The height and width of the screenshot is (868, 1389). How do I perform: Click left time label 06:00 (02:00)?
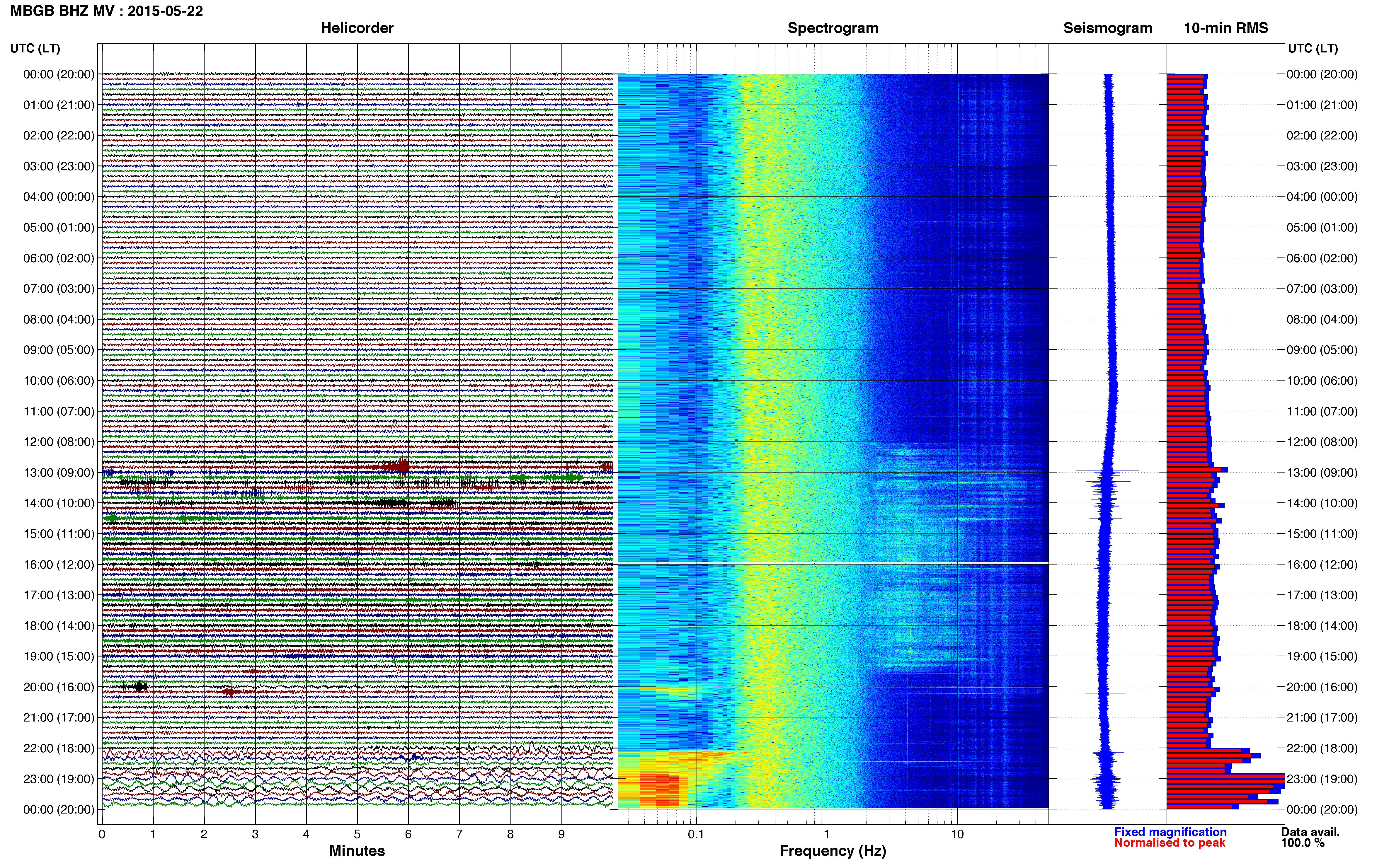point(59,258)
